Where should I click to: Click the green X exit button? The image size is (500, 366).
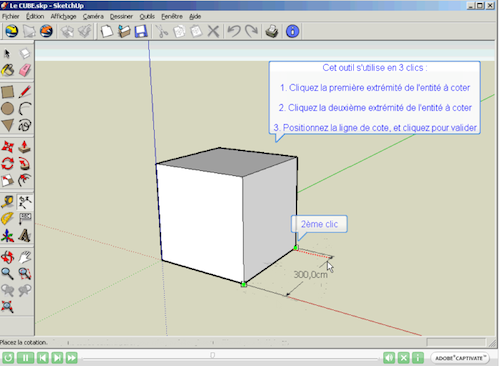pos(403,358)
